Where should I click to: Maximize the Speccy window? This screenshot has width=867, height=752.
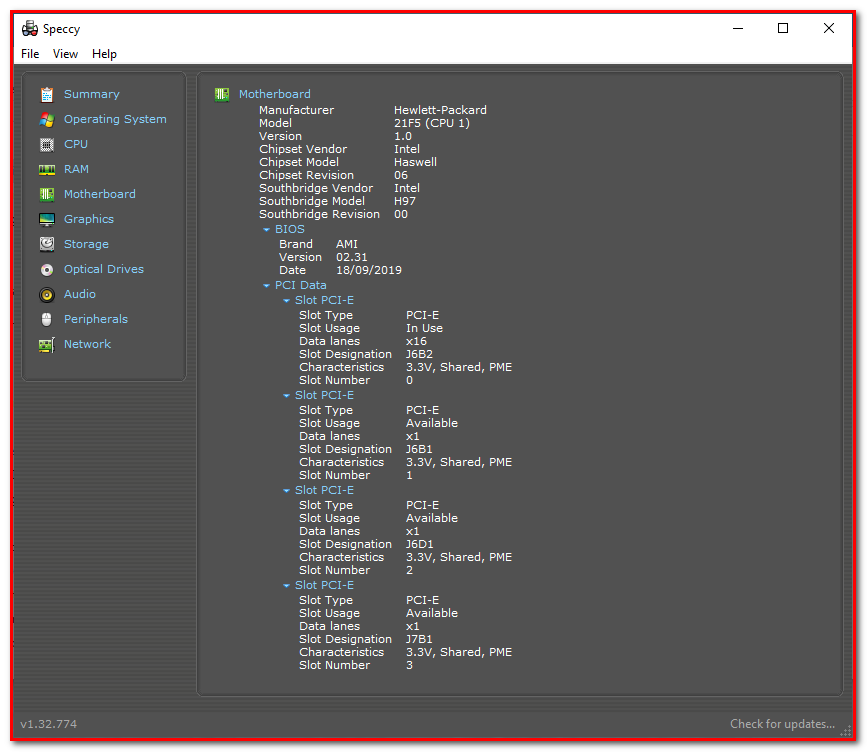click(783, 28)
